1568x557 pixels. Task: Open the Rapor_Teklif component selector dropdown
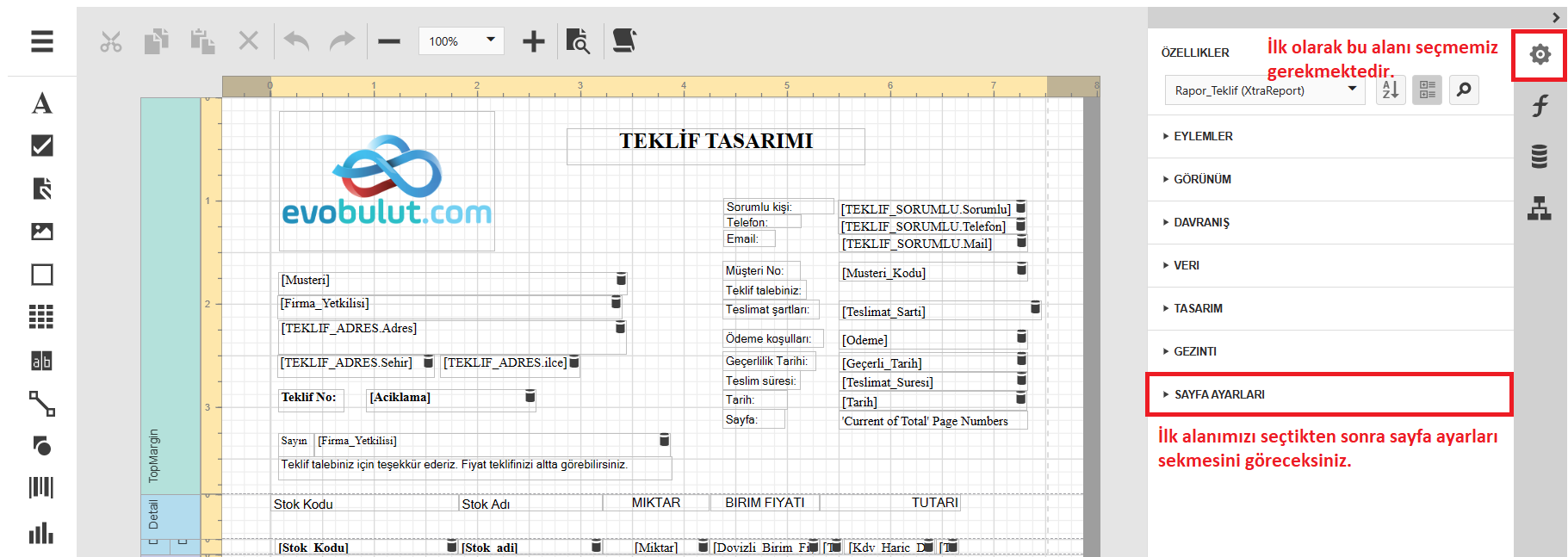coord(1264,90)
